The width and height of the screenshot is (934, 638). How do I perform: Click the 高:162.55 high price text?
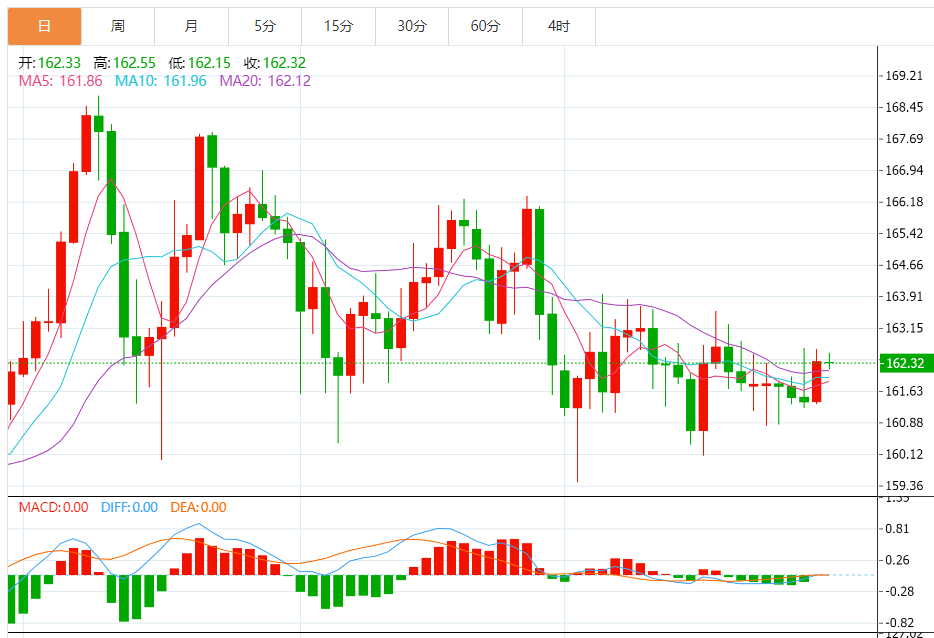(x=124, y=63)
